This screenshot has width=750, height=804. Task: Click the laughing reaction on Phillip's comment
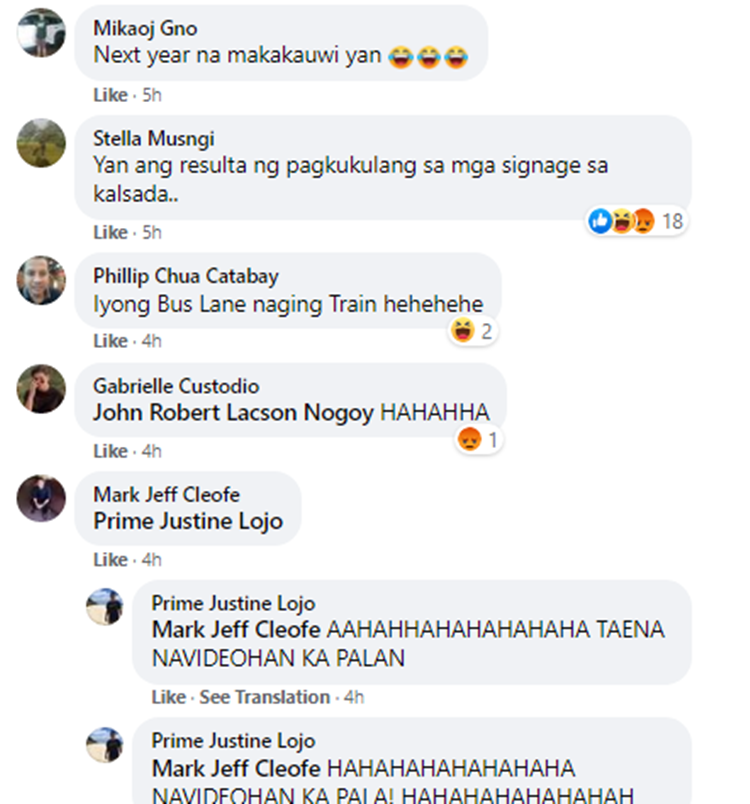462,330
